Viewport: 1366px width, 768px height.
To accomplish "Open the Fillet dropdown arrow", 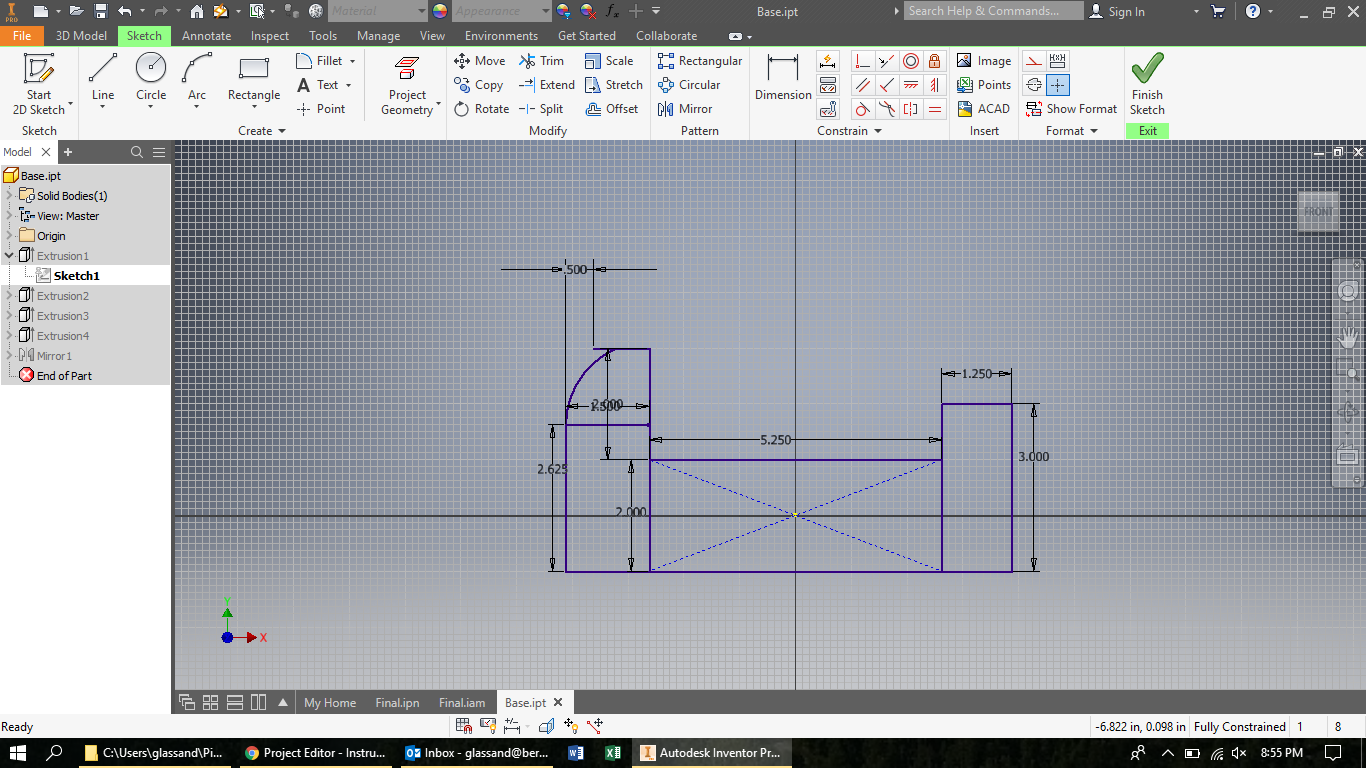I will click(352, 62).
